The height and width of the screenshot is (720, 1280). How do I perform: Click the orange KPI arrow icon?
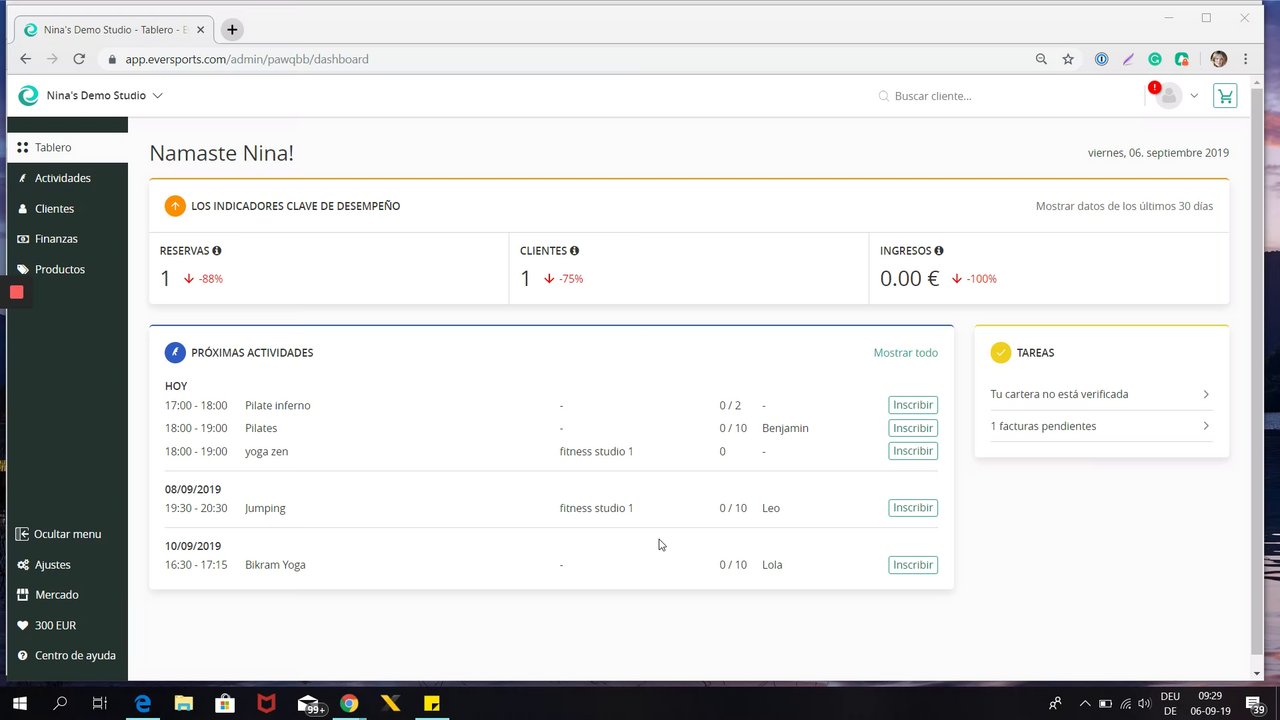[175, 206]
